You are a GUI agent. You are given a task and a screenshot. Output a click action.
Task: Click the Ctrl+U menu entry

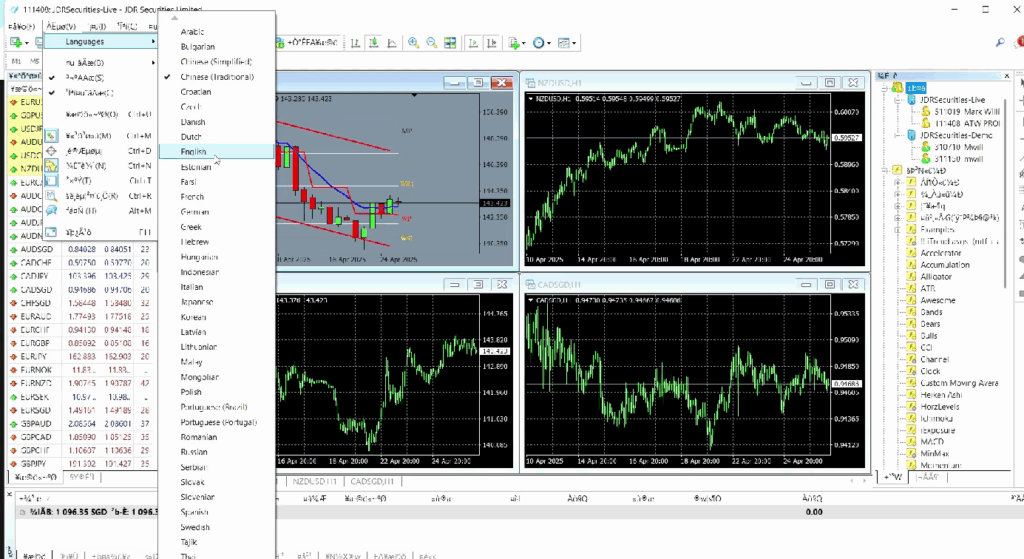(x=101, y=114)
